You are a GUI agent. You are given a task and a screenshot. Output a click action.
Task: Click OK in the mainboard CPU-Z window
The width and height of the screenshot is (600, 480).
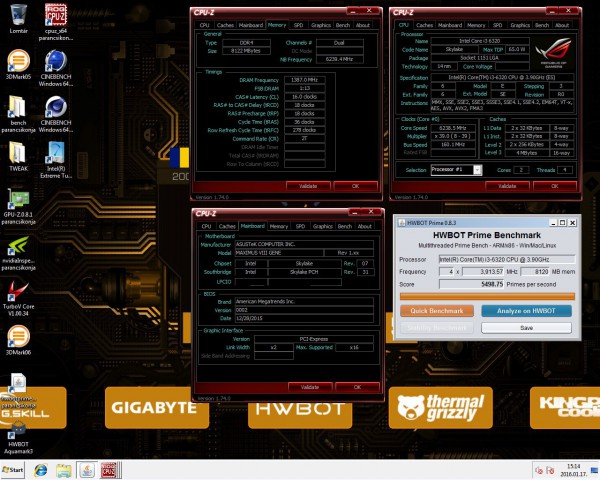click(x=357, y=387)
